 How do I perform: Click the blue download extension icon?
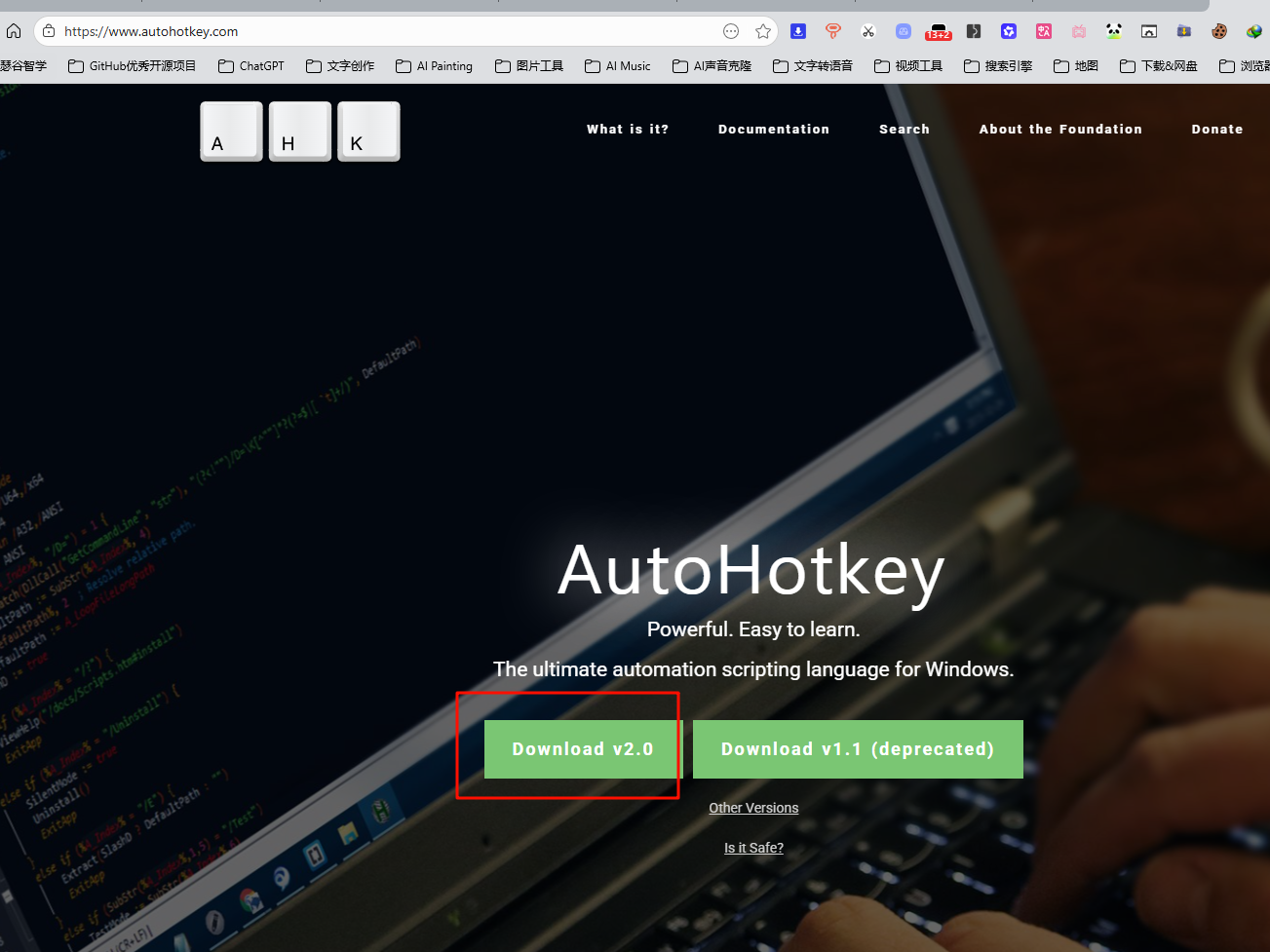tap(798, 31)
